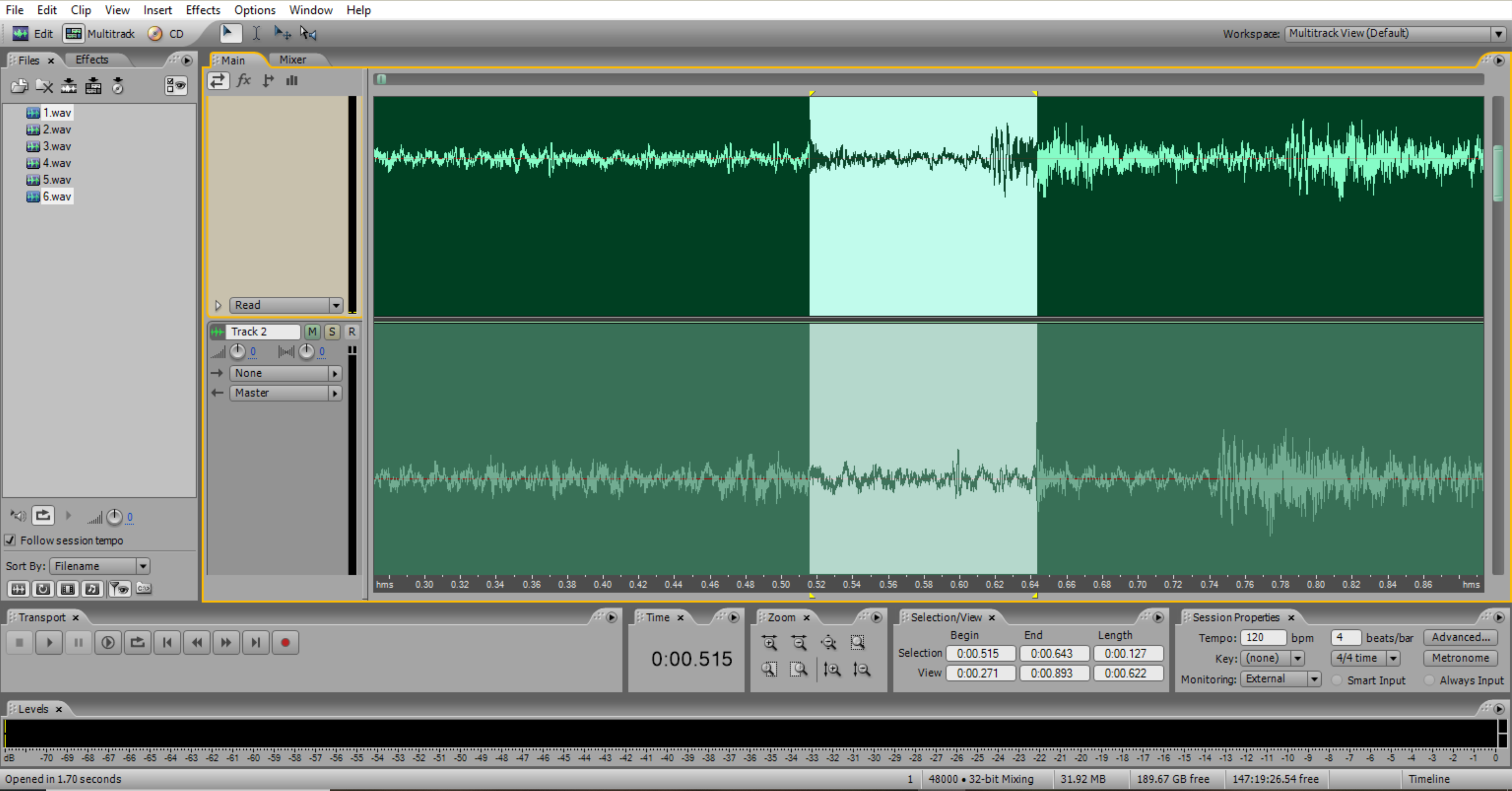This screenshot has height=791, width=1512.
Task: Open the Effects menu
Action: point(203,10)
